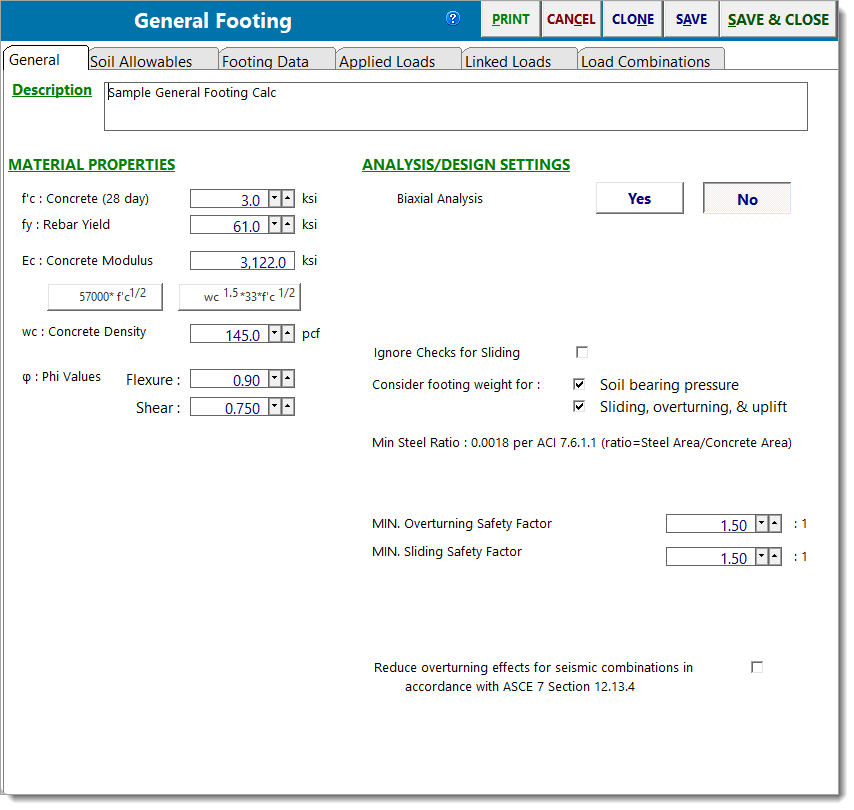Apply the 57000*f'c^1/2 modulus formula

[x=105, y=297]
